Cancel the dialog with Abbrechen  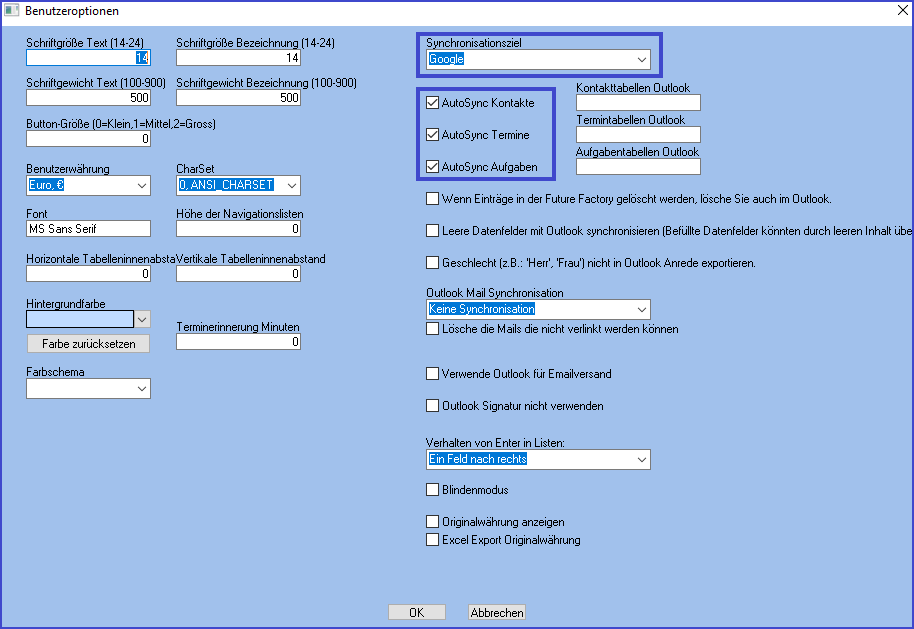click(496, 612)
